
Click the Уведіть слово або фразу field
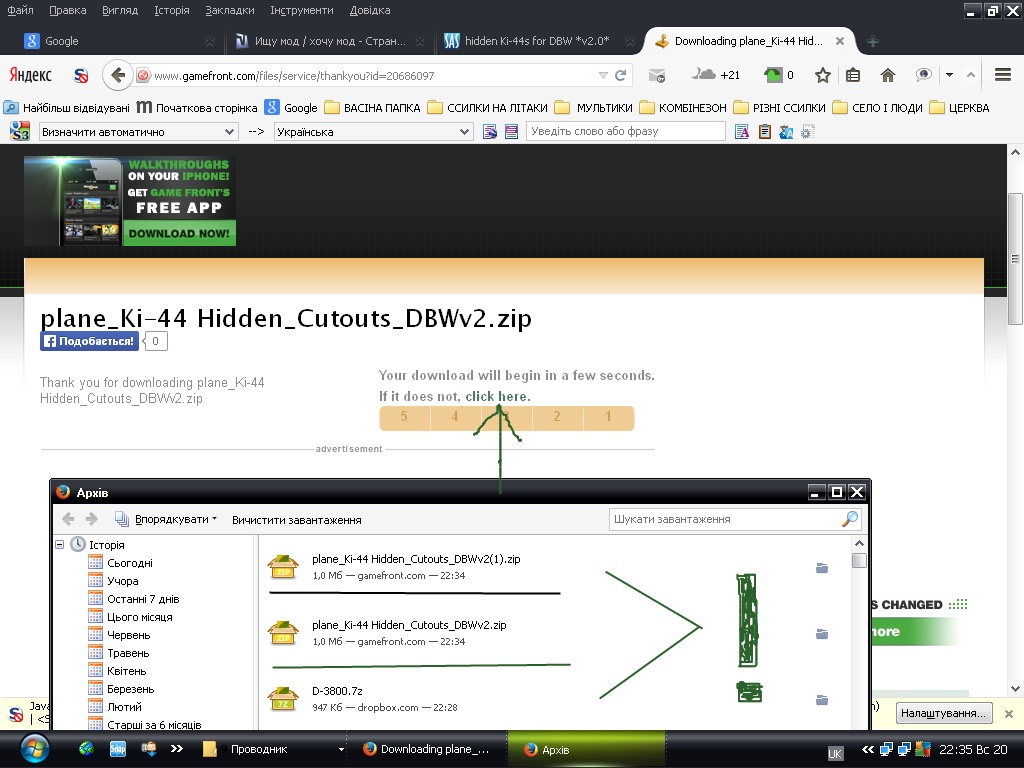coord(626,131)
